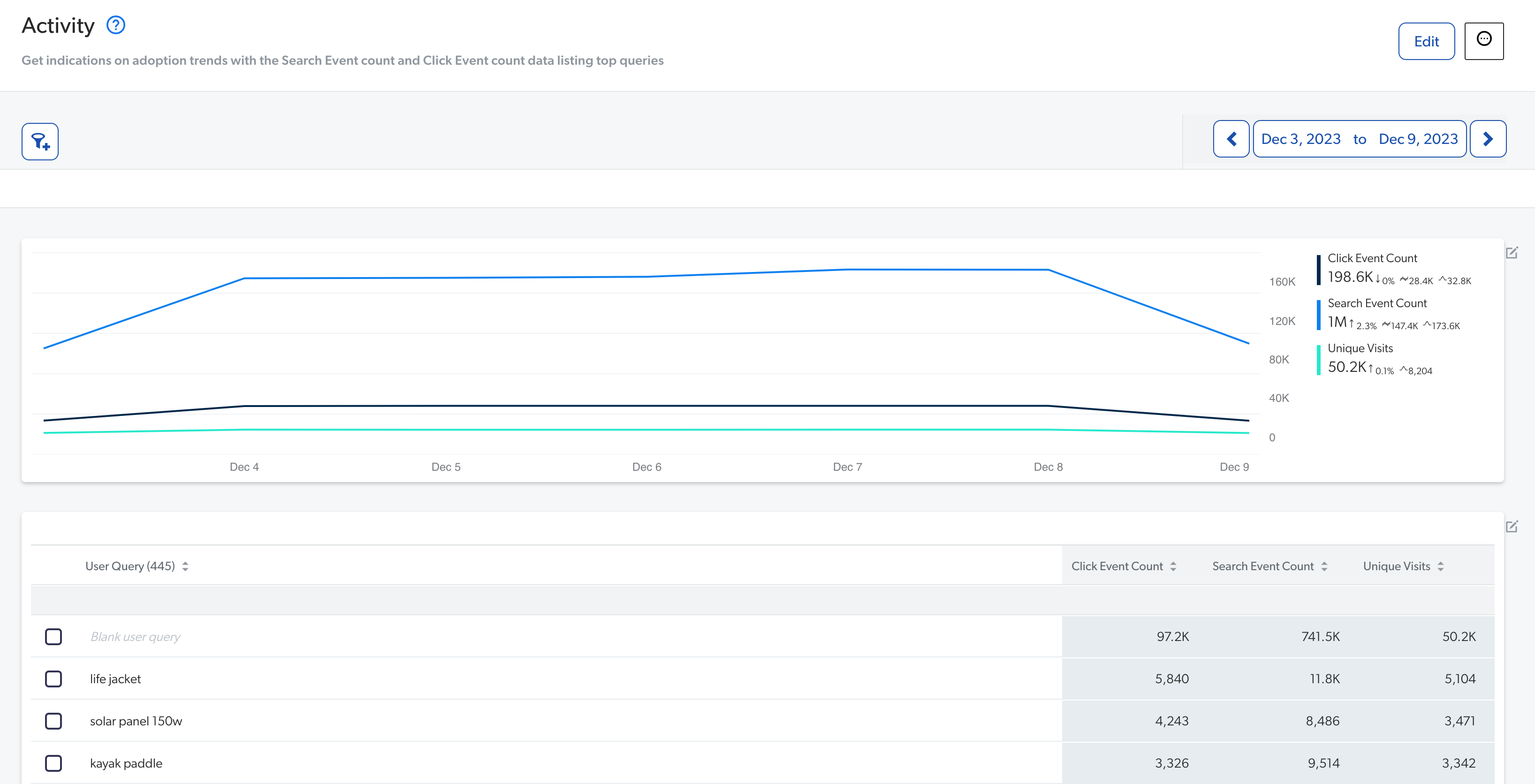Select the life jacket row checkbox
The image size is (1535, 784).
tap(53, 678)
